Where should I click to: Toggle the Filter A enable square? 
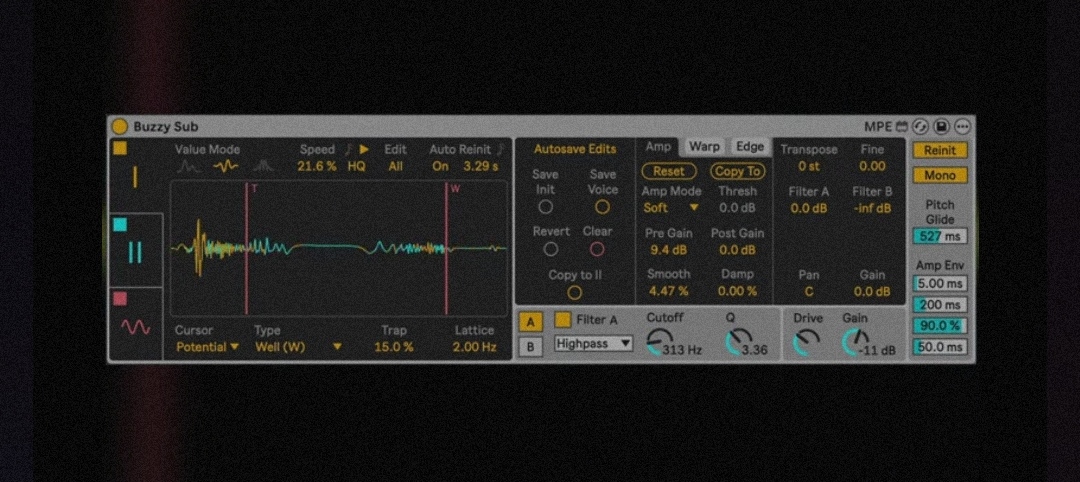(563, 319)
